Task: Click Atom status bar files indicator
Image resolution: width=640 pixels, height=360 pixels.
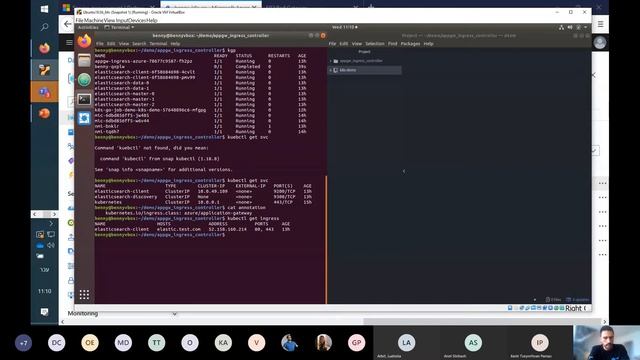Action: pyautogui.click(x=553, y=300)
